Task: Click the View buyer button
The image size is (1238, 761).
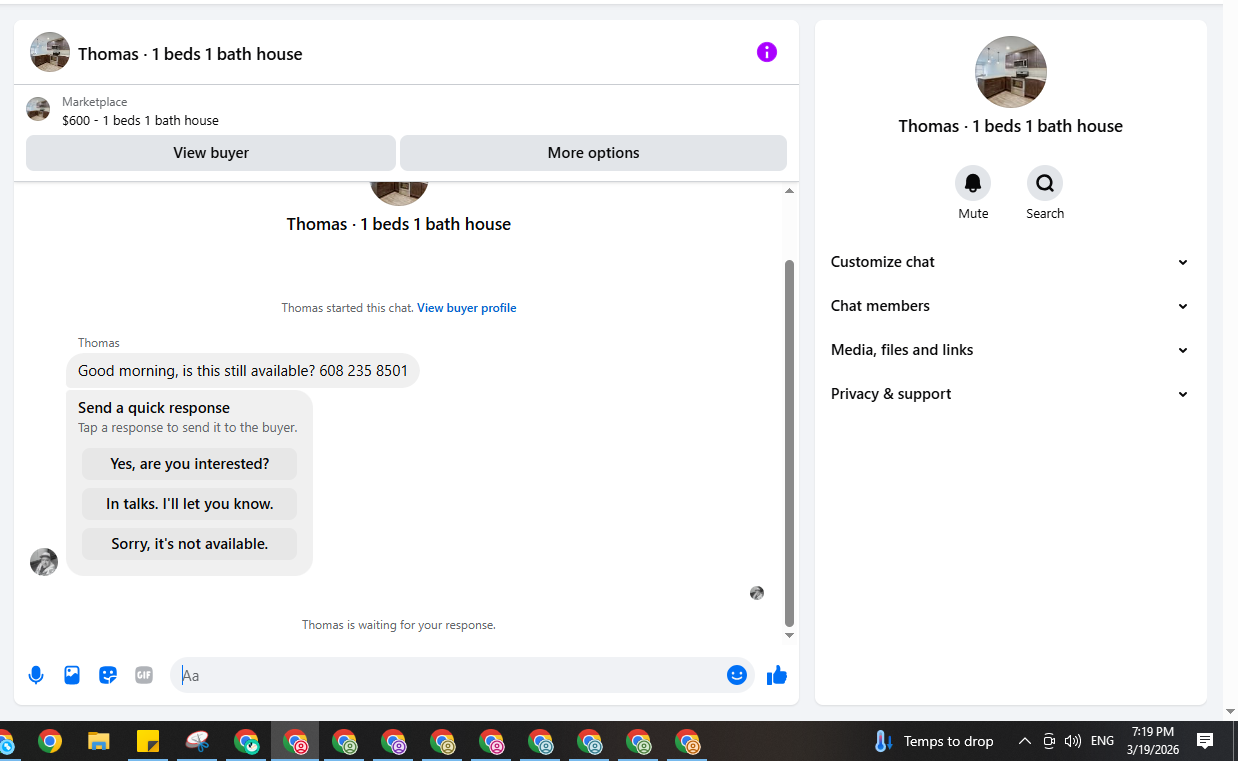Action: (211, 153)
